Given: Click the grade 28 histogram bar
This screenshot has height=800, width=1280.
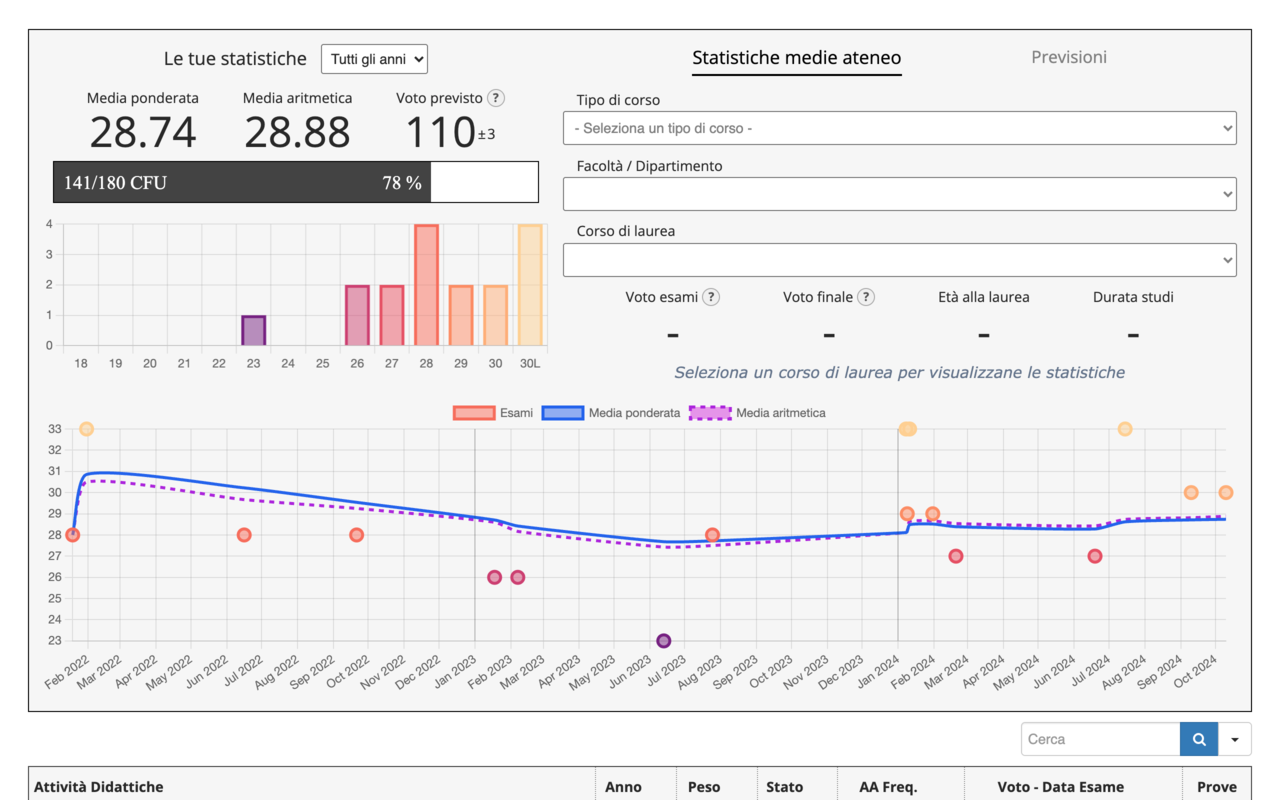Looking at the screenshot, I should click(426, 285).
